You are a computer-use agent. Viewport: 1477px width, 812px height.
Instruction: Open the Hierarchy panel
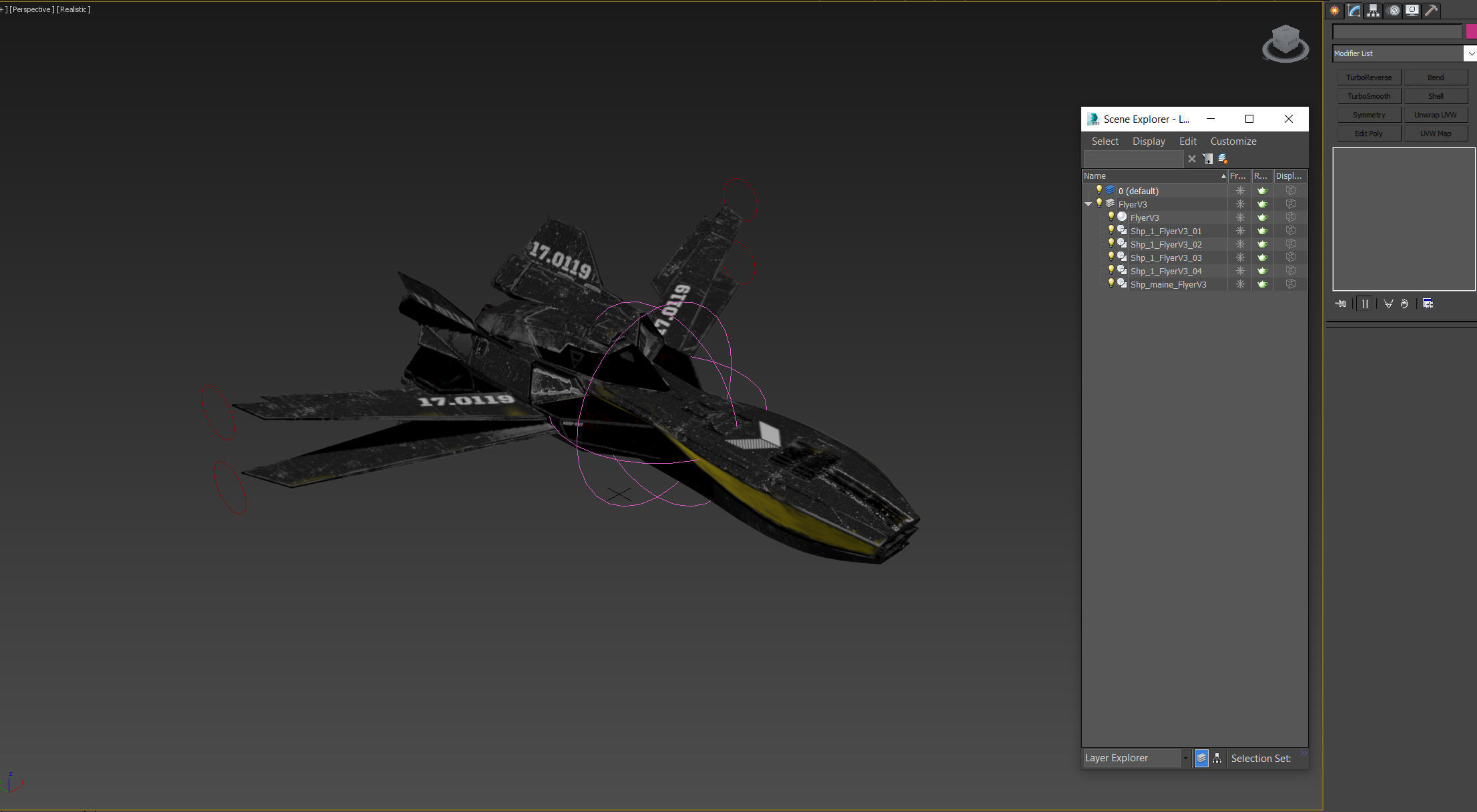[1373, 11]
